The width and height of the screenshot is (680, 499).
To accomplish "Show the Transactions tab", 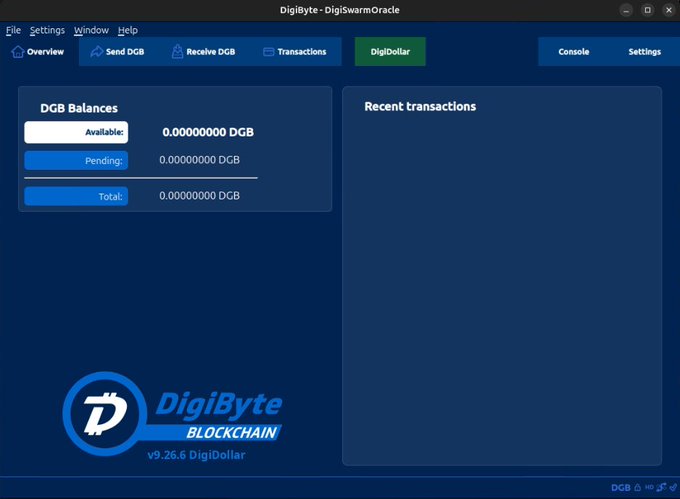I will tap(295, 52).
